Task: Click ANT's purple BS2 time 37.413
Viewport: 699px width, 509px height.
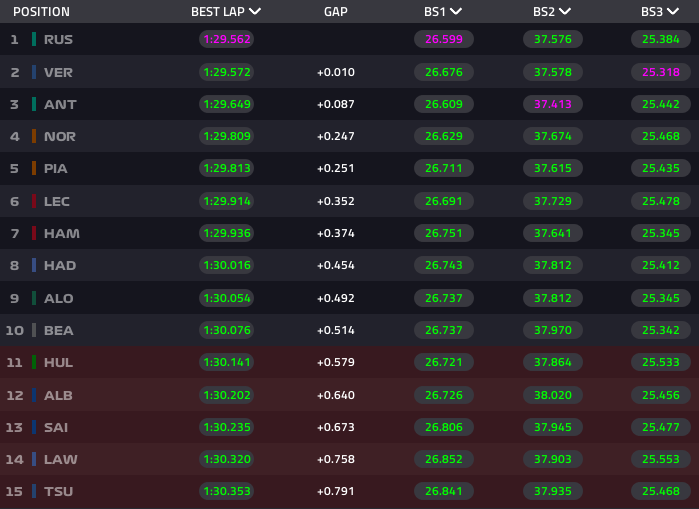Action: click(553, 104)
